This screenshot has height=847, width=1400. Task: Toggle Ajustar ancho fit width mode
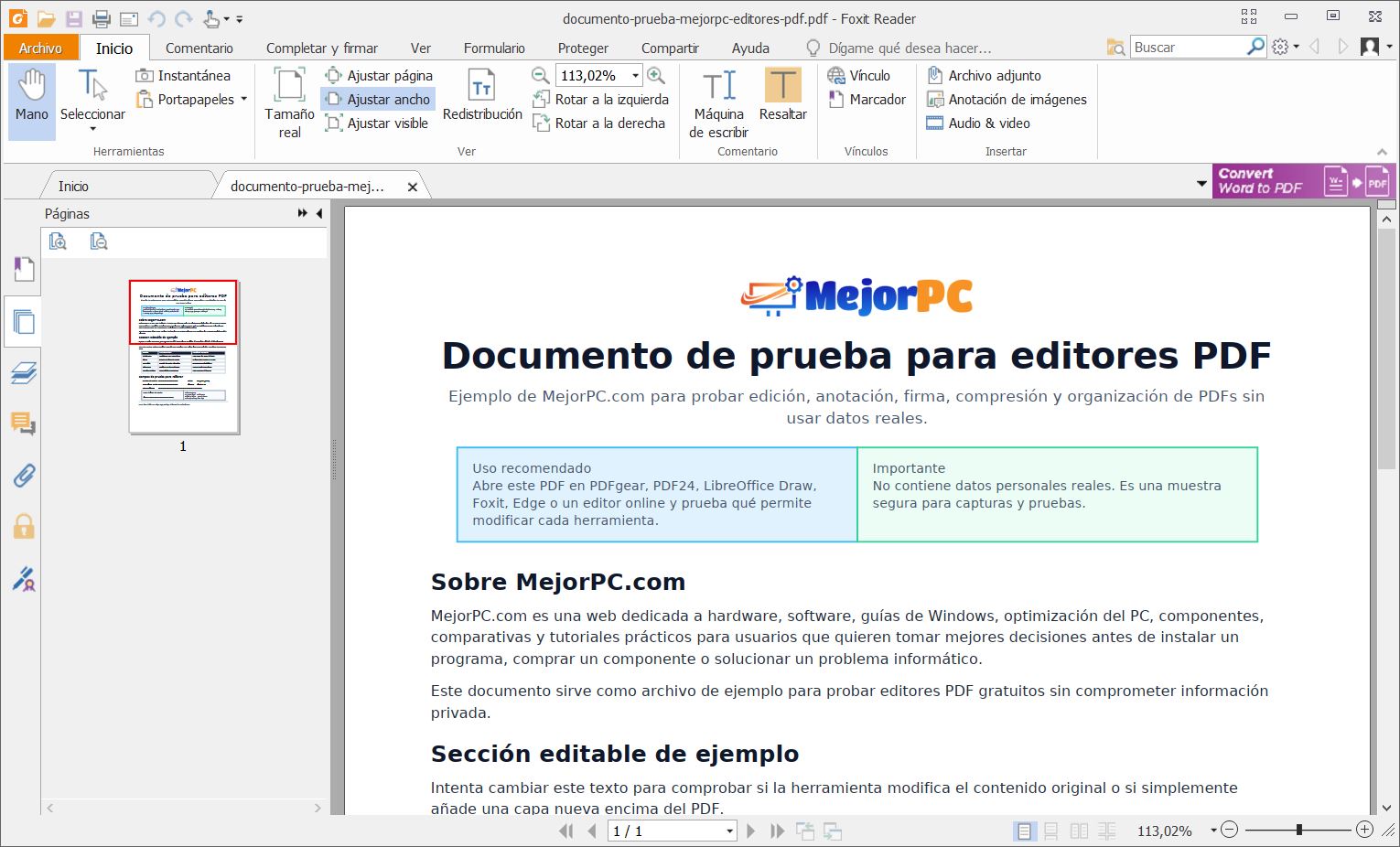tap(378, 100)
